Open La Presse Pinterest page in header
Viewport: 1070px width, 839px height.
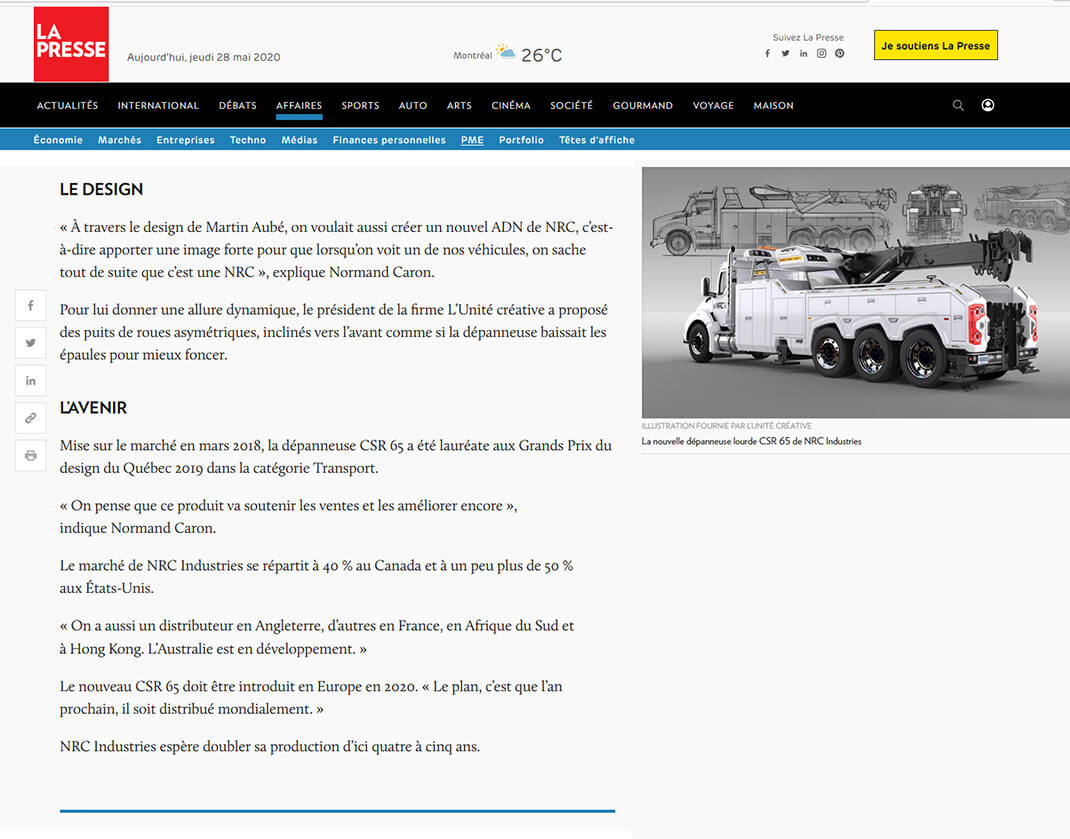click(839, 53)
